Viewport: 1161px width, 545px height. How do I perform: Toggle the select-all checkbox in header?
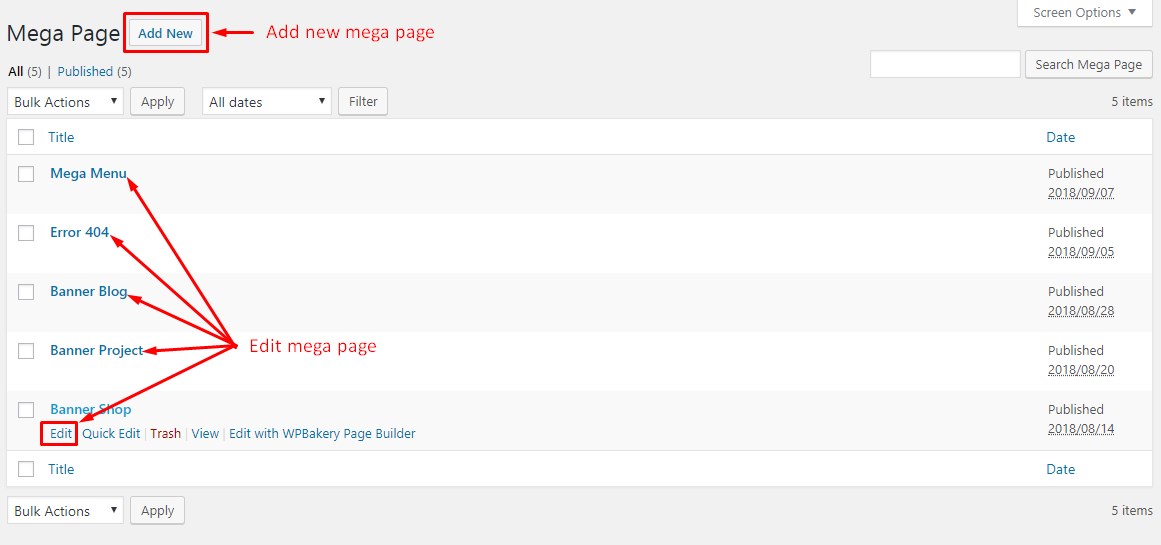click(26, 138)
